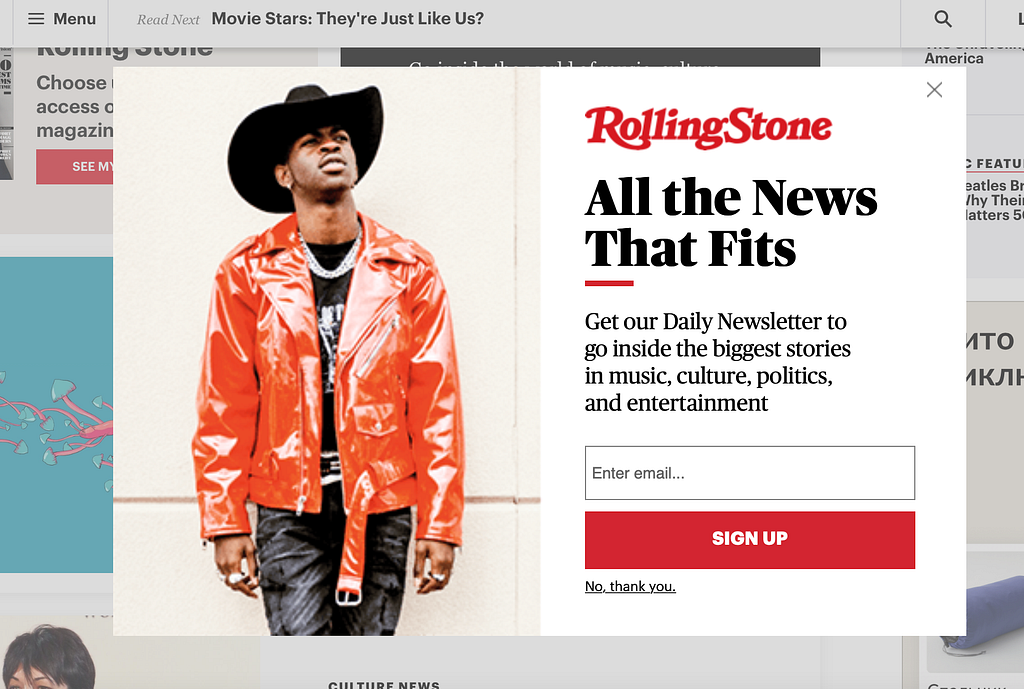The width and height of the screenshot is (1024, 689).
Task: Click the Rolling Stone logo in popup
Action: click(x=709, y=127)
